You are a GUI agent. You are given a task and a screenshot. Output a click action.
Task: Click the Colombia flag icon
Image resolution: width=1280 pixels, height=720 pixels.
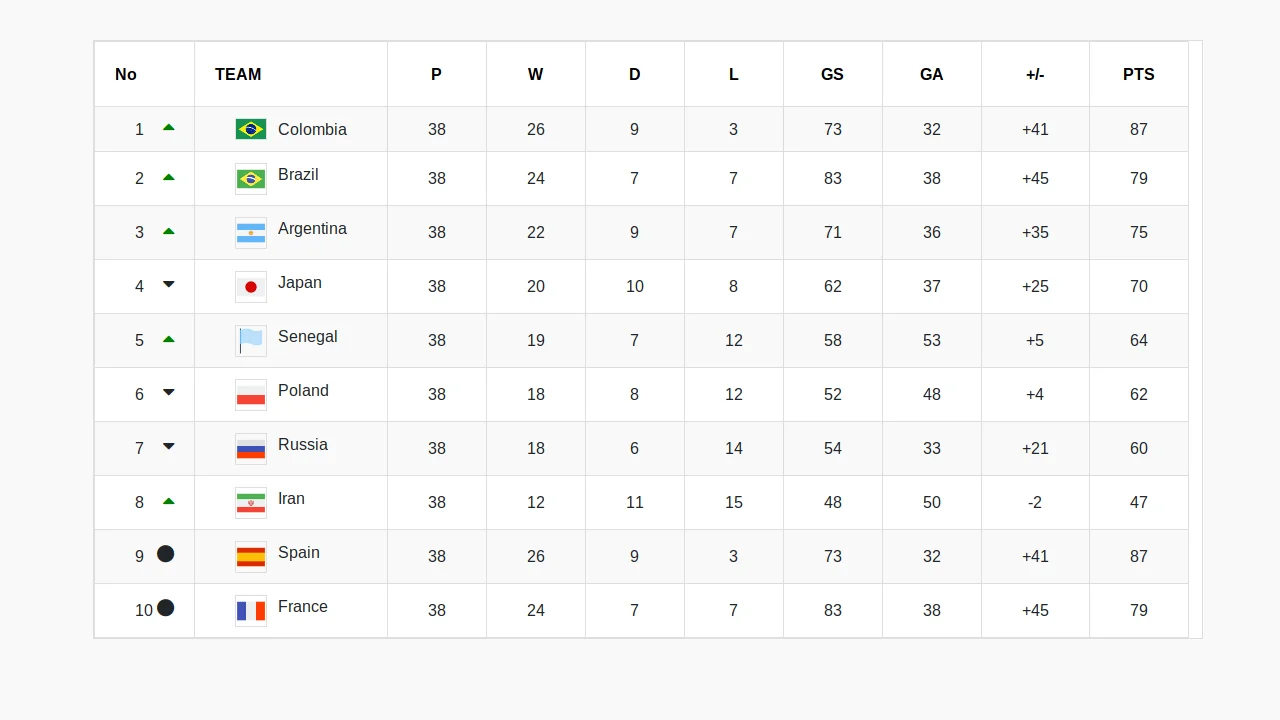251,129
